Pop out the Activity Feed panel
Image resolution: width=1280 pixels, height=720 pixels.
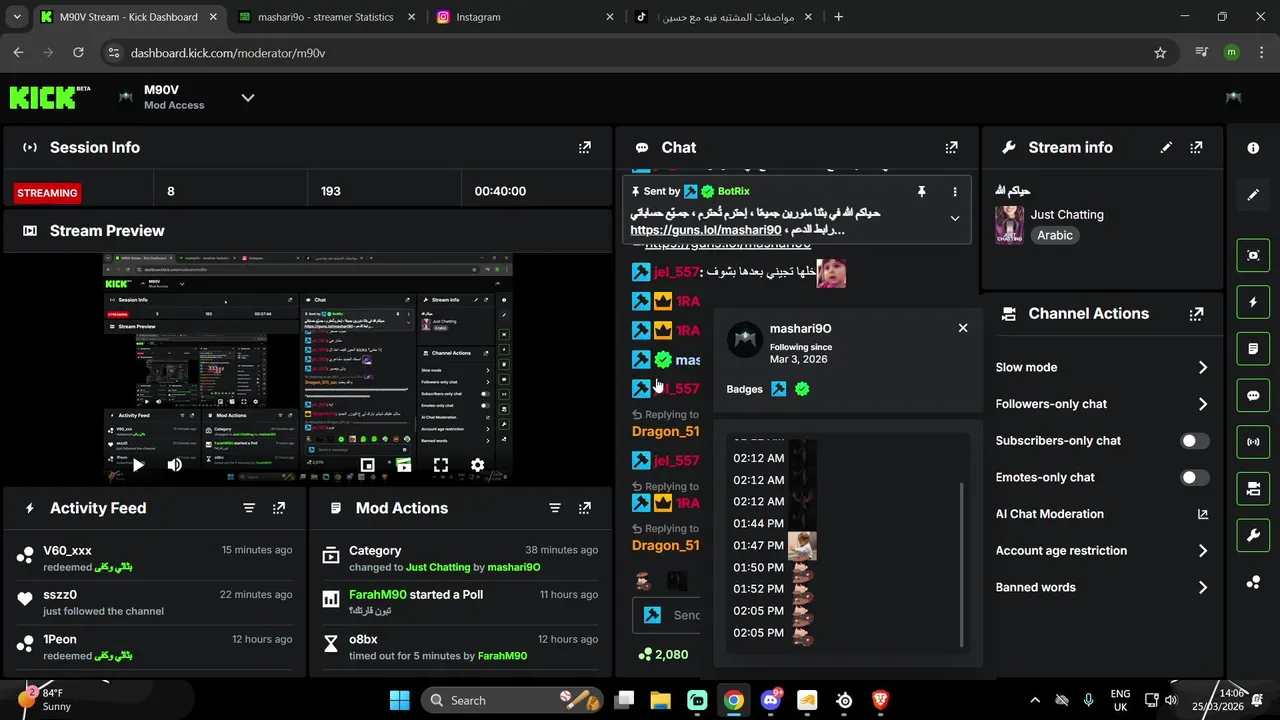tap(279, 508)
